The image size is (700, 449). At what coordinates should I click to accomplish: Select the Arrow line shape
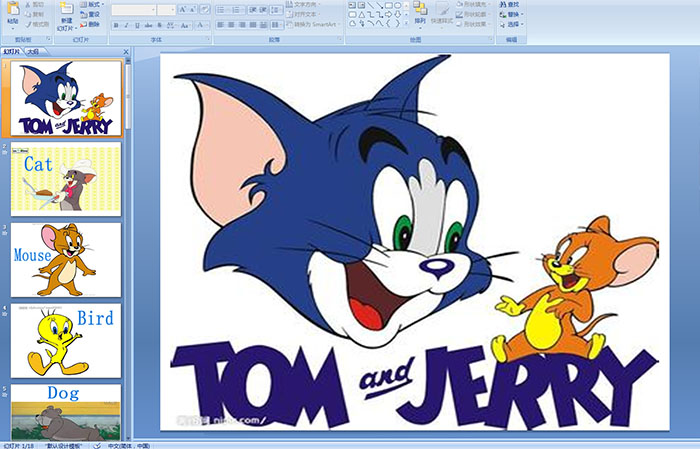click(379, 5)
